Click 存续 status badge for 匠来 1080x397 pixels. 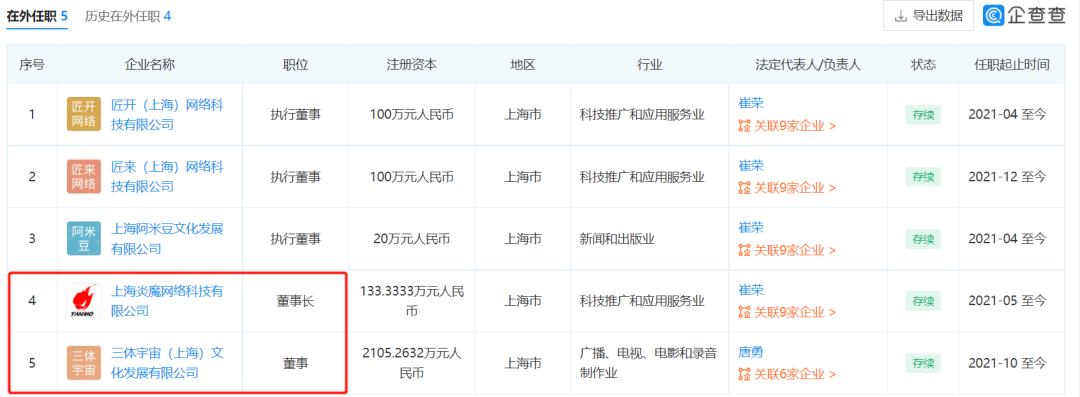923,177
